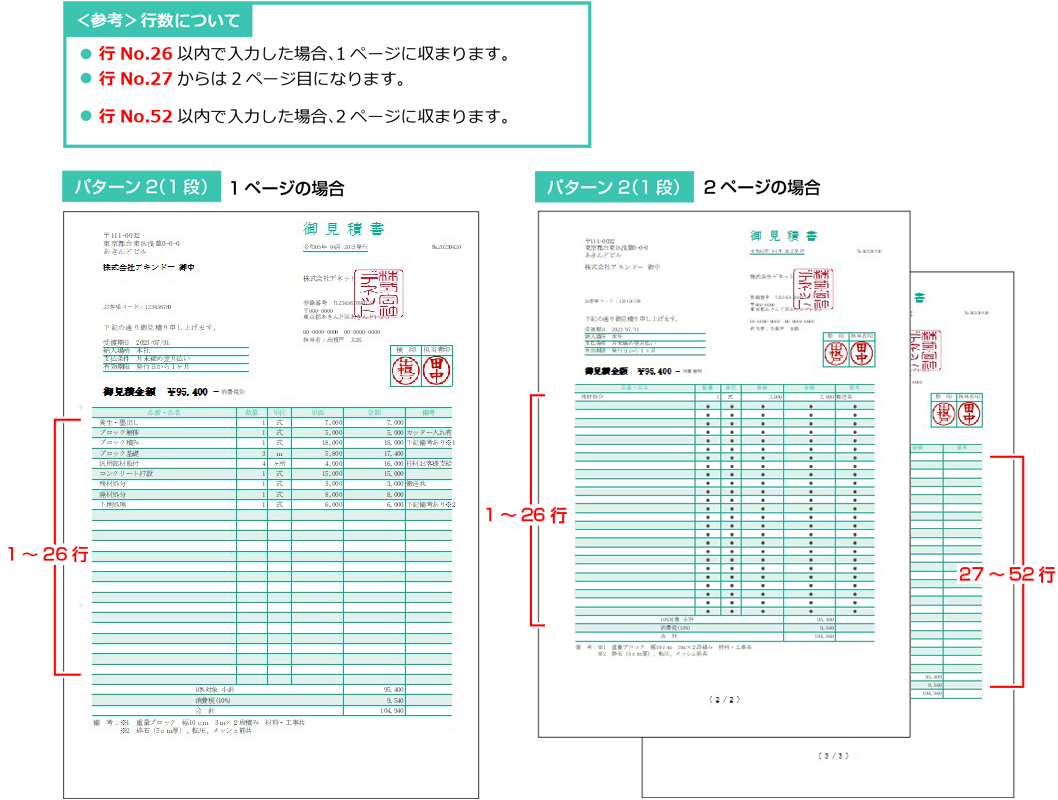
Task: Click '受渡期日 2023/07/31' on the one-page sample
Action: pyautogui.click(x=136, y=343)
